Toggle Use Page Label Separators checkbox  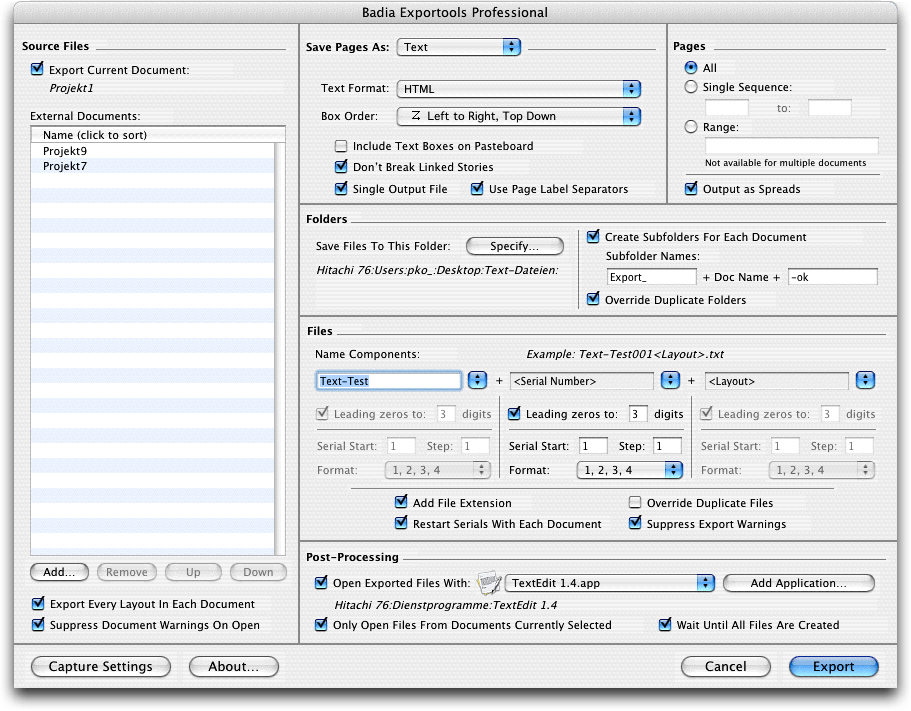[x=477, y=189]
